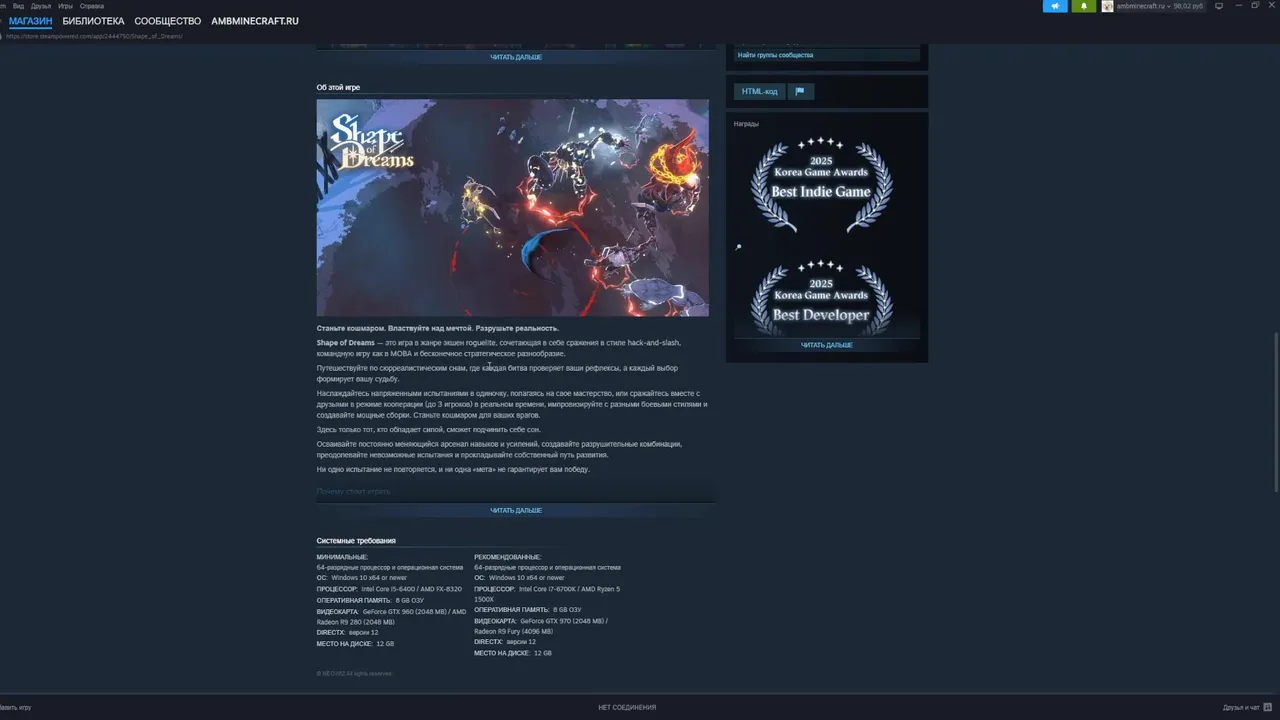
Task: Expand the ambminecraft.ru account dropdown
Action: 1142,6
